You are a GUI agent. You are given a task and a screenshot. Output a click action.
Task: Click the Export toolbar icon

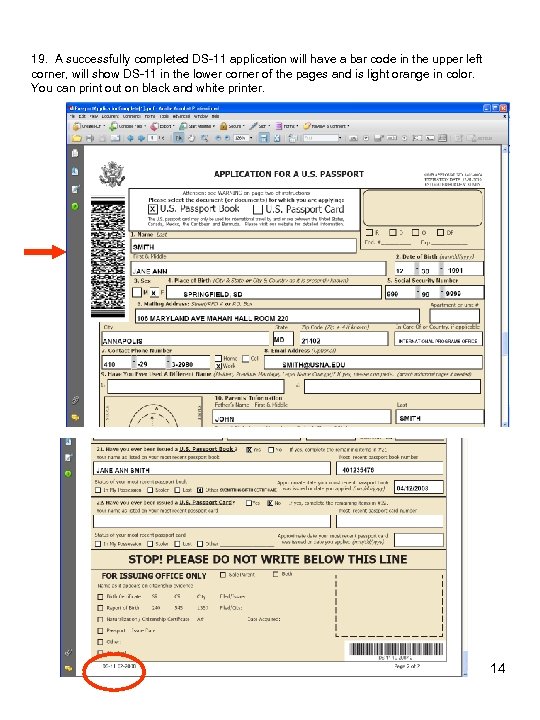pyautogui.click(x=155, y=126)
